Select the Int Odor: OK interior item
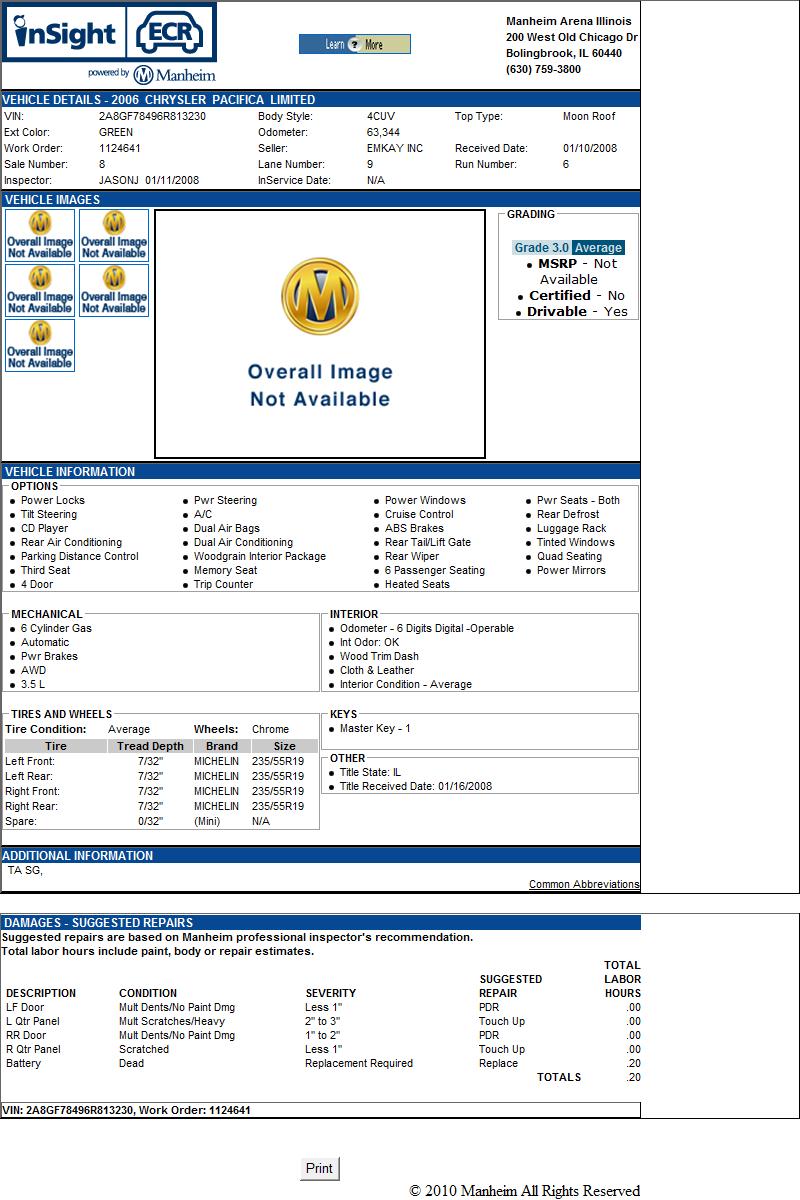 (369, 642)
